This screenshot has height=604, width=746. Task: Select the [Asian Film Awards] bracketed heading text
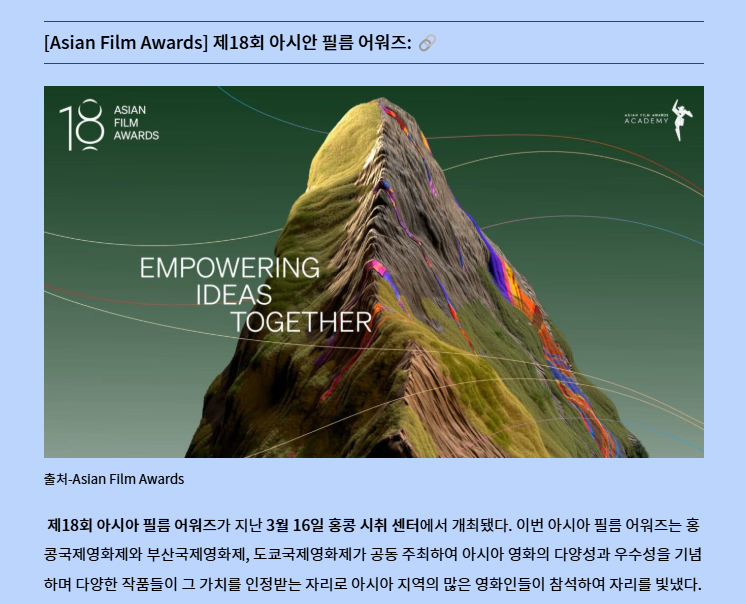point(126,43)
